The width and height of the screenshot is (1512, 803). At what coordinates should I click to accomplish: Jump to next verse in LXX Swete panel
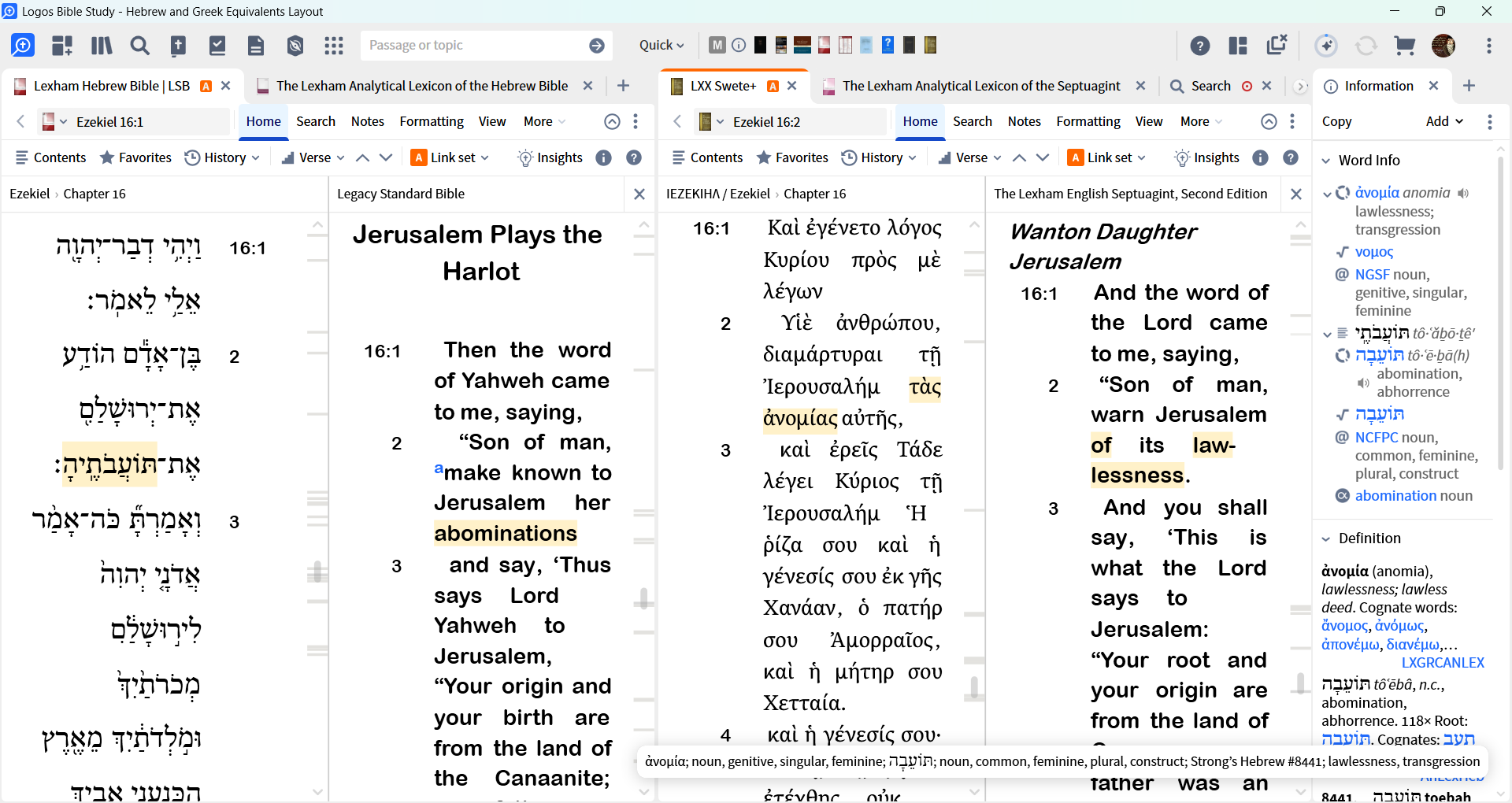point(1043,158)
